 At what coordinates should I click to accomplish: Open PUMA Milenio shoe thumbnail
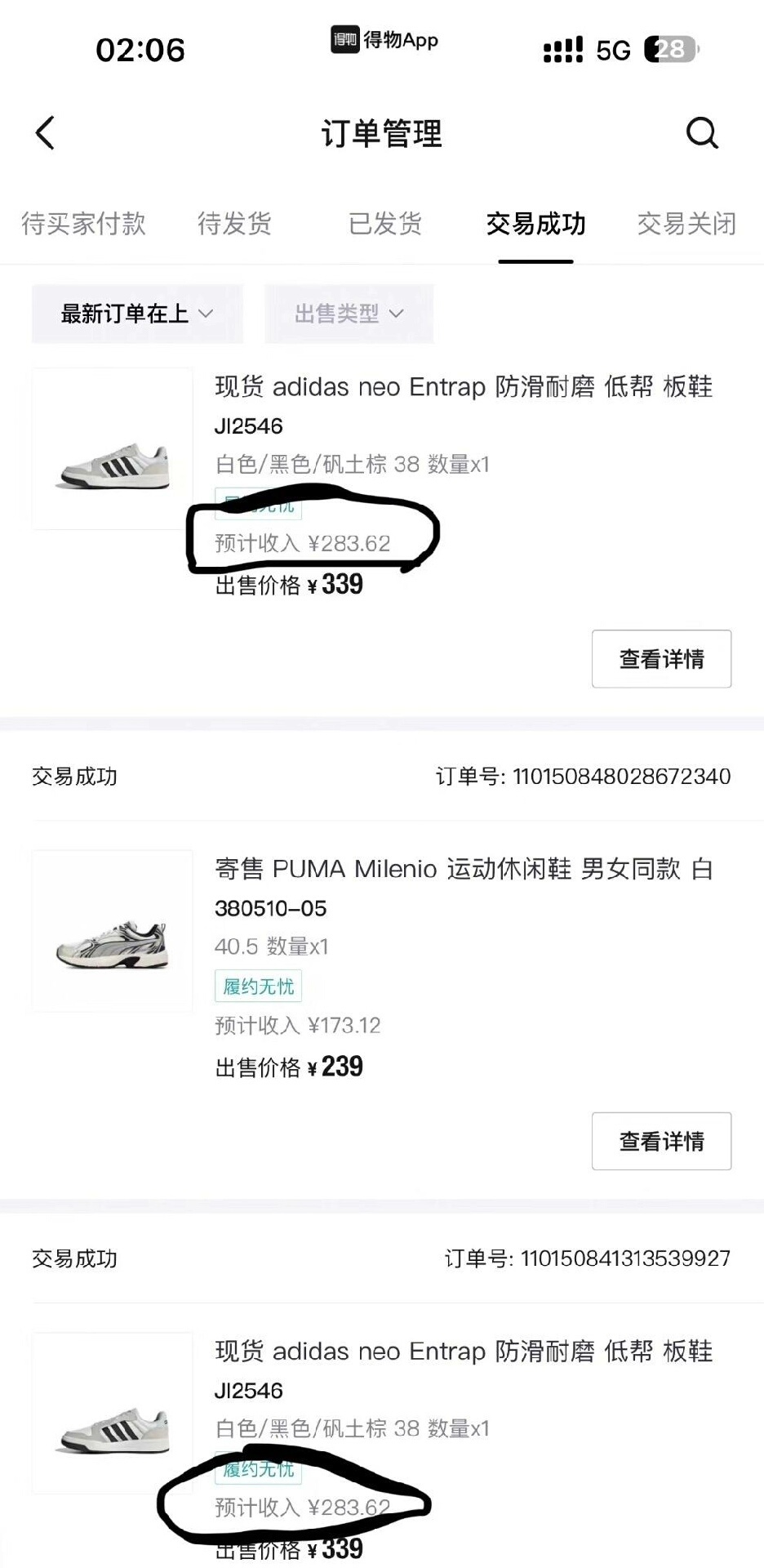point(113,931)
